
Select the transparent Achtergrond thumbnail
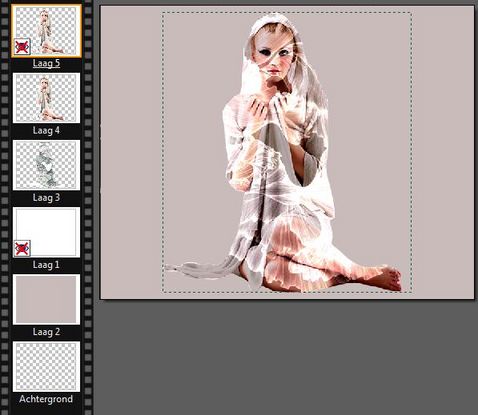pos(46,366)
